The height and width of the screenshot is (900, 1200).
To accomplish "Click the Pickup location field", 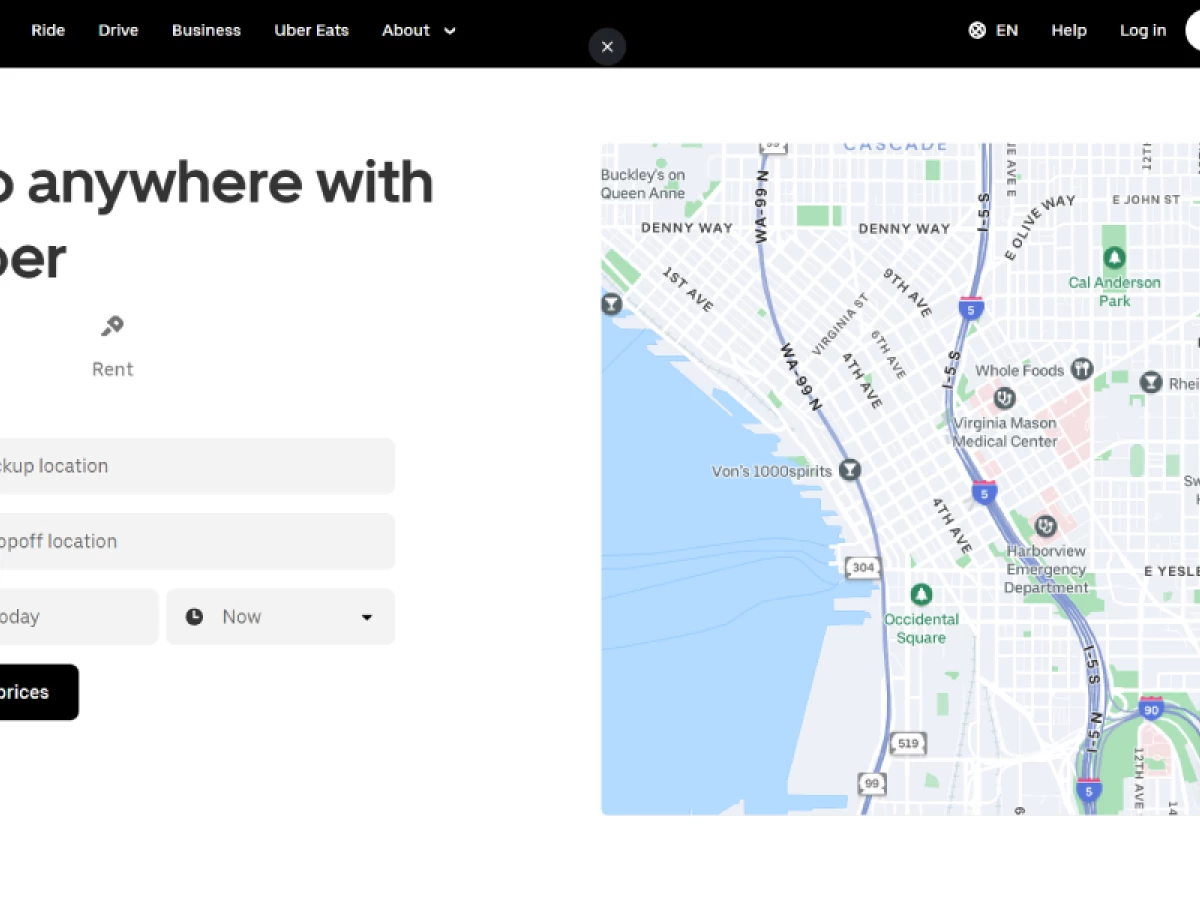I will (197, 466).
